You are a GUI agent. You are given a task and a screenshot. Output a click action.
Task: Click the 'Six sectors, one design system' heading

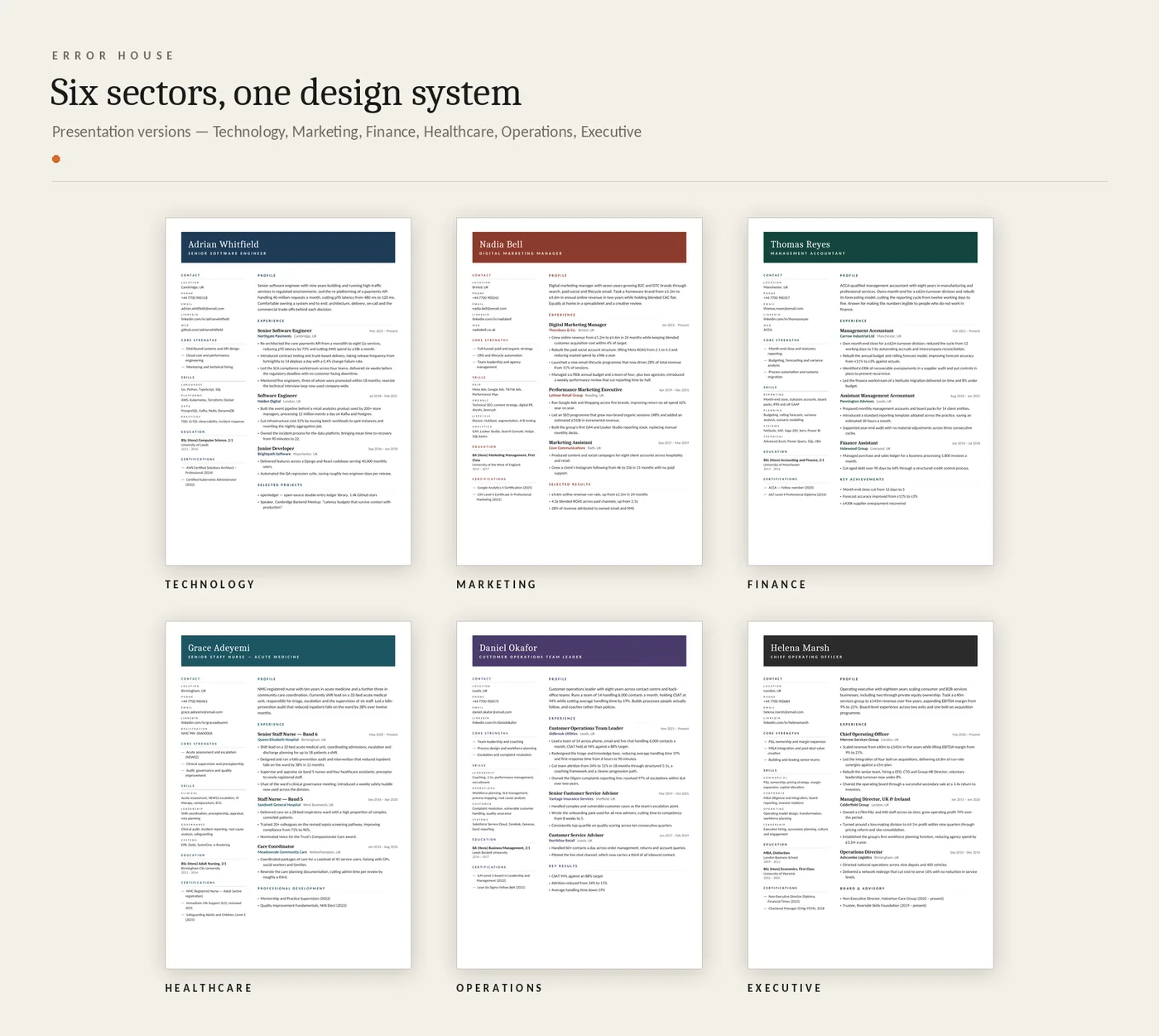click(286, 93)
